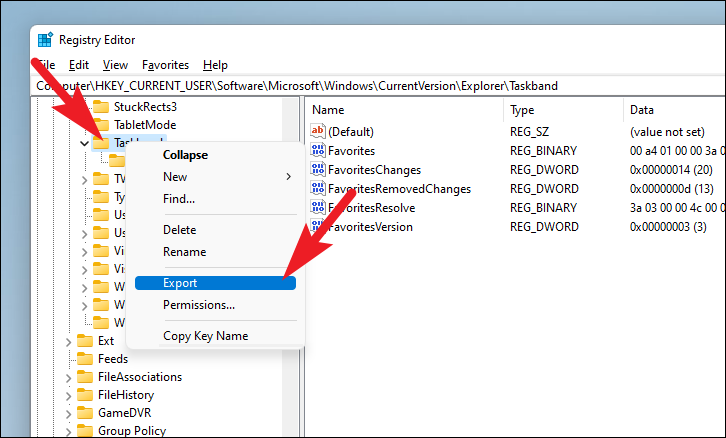Choose Find... from the context menu
The image size is (726, 438).
[215, 199]
